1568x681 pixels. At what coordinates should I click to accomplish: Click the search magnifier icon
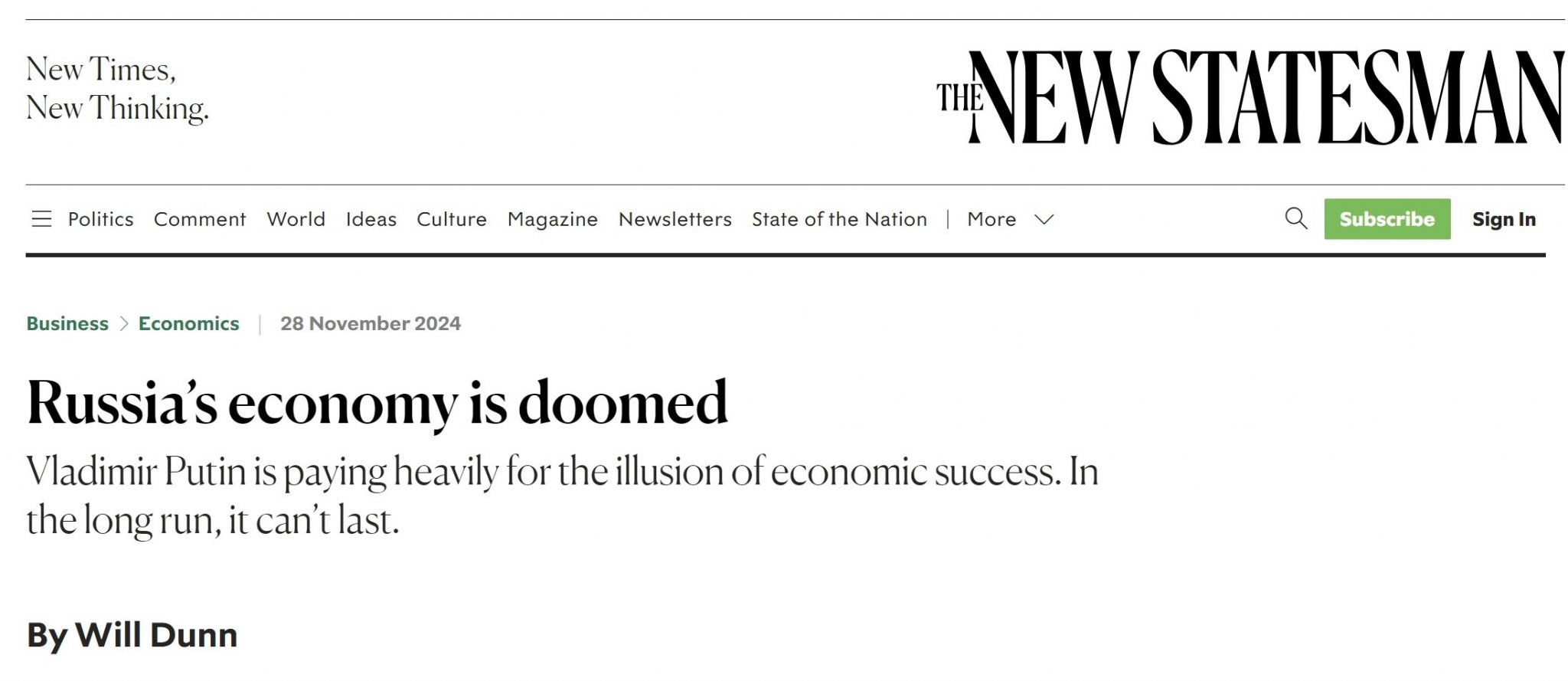(x=1295, y=218)
